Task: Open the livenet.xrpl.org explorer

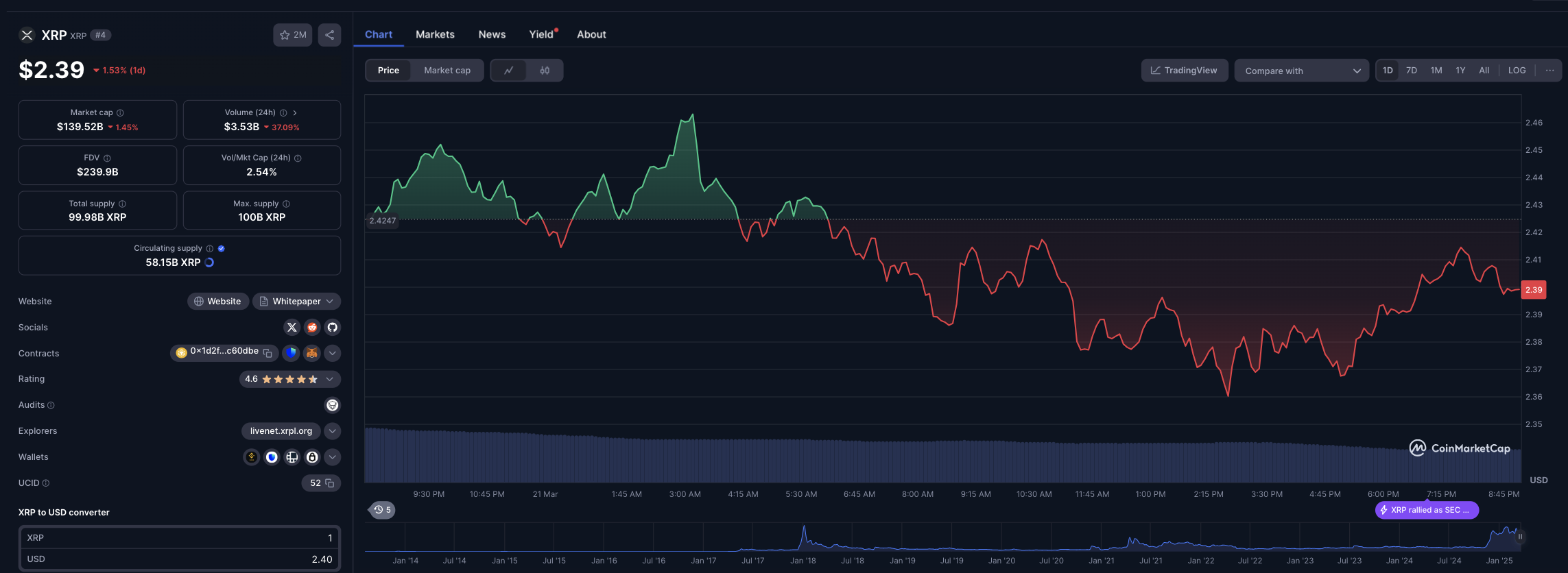Action: click(281, 431)
